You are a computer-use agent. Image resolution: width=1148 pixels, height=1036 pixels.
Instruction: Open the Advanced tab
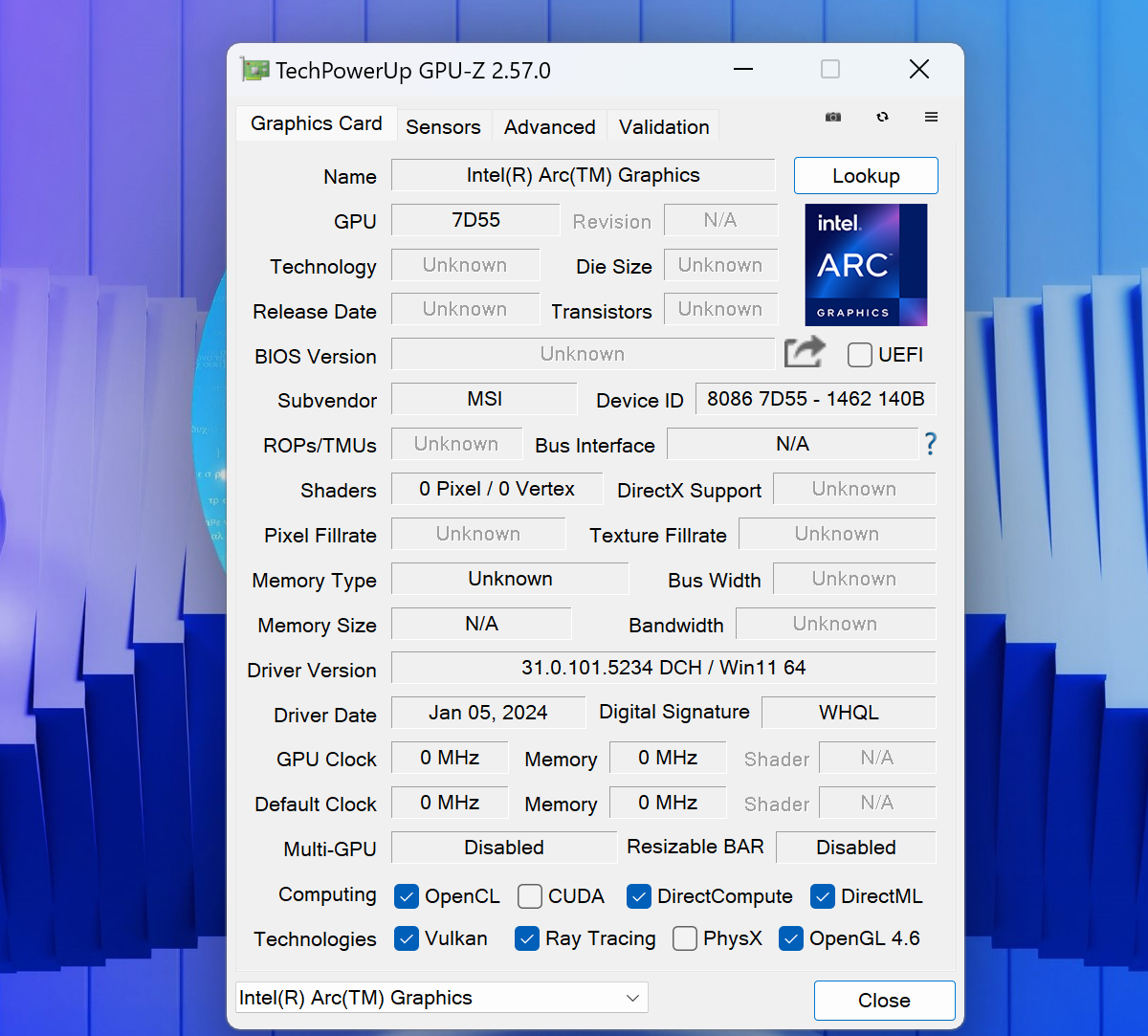[x=550, y=126]
